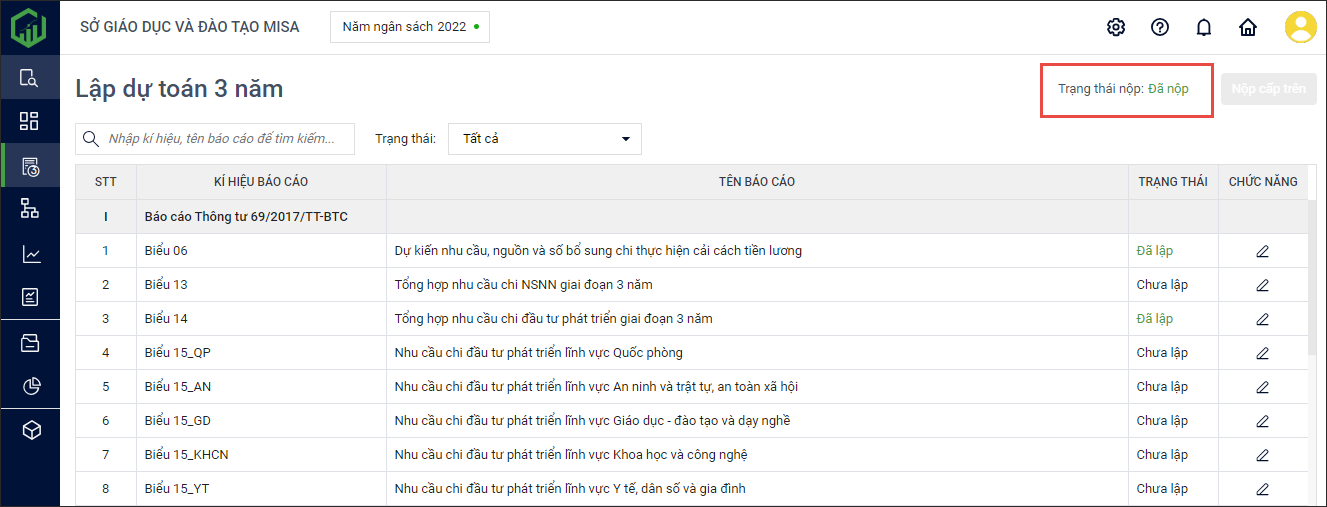
Task: Edit report Biểu 15_GD with pencil icon
Action: point(1262,421)
